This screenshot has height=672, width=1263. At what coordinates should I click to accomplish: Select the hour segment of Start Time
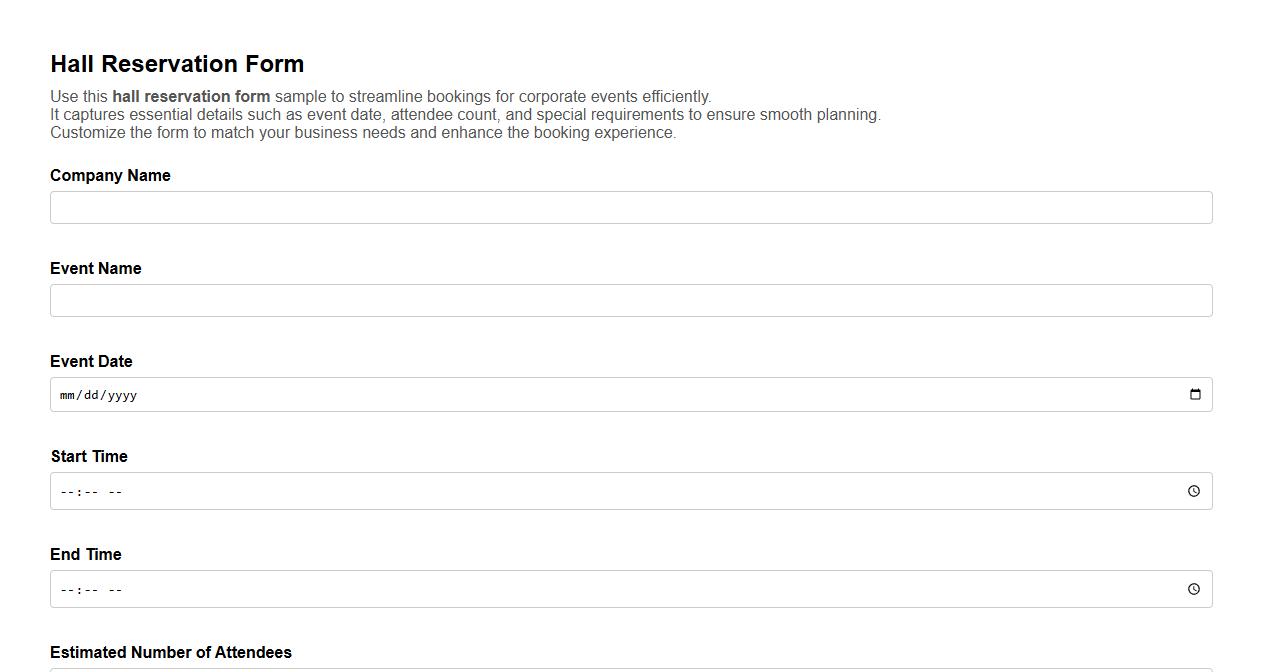point(67,492)
